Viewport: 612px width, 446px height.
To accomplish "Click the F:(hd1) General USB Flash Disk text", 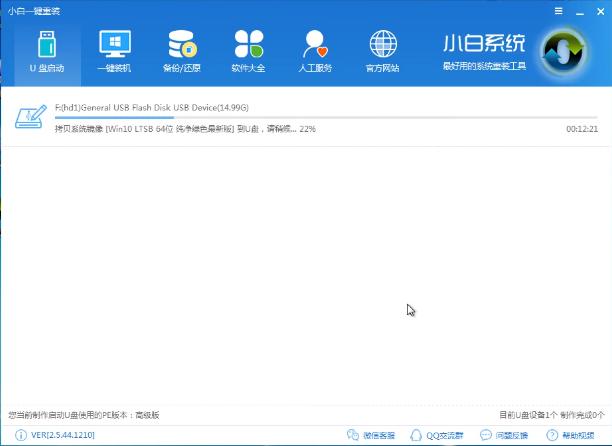I will tap(152, 108).
